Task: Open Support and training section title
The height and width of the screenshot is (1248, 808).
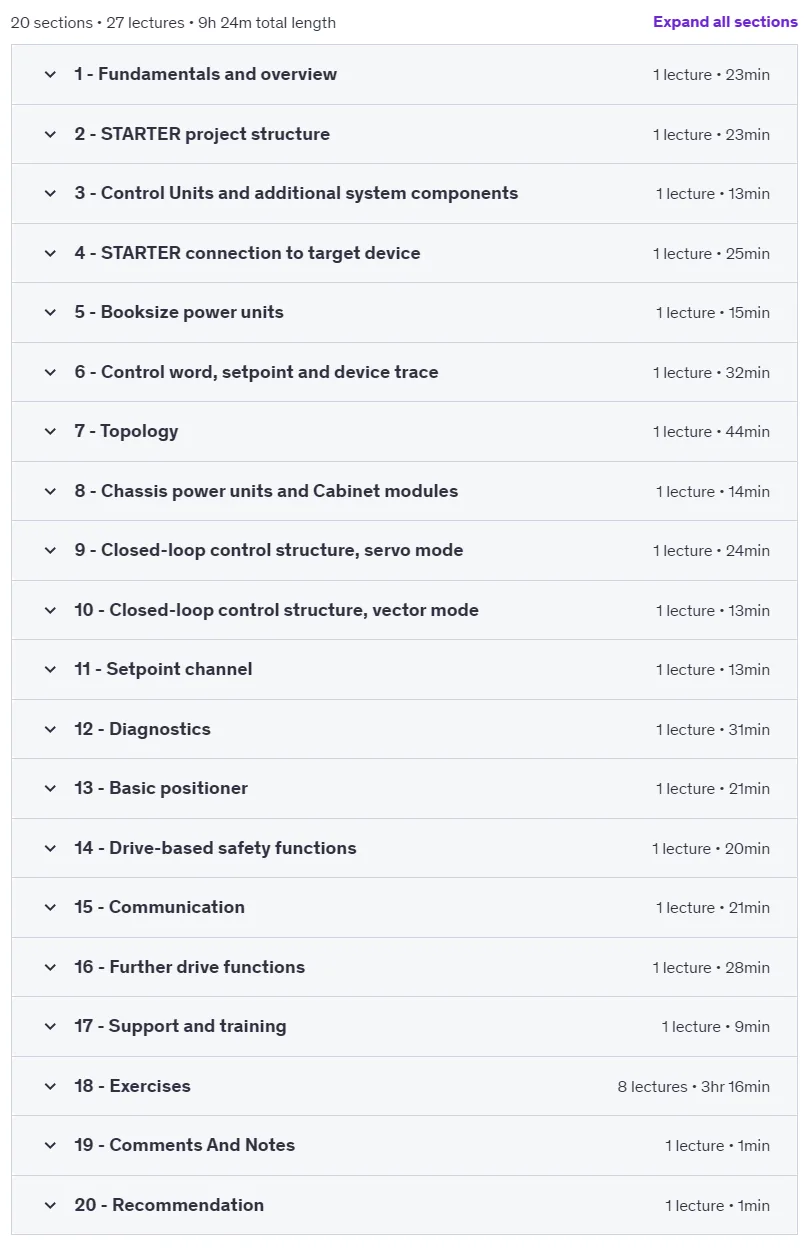Action: click(180, 1026)
